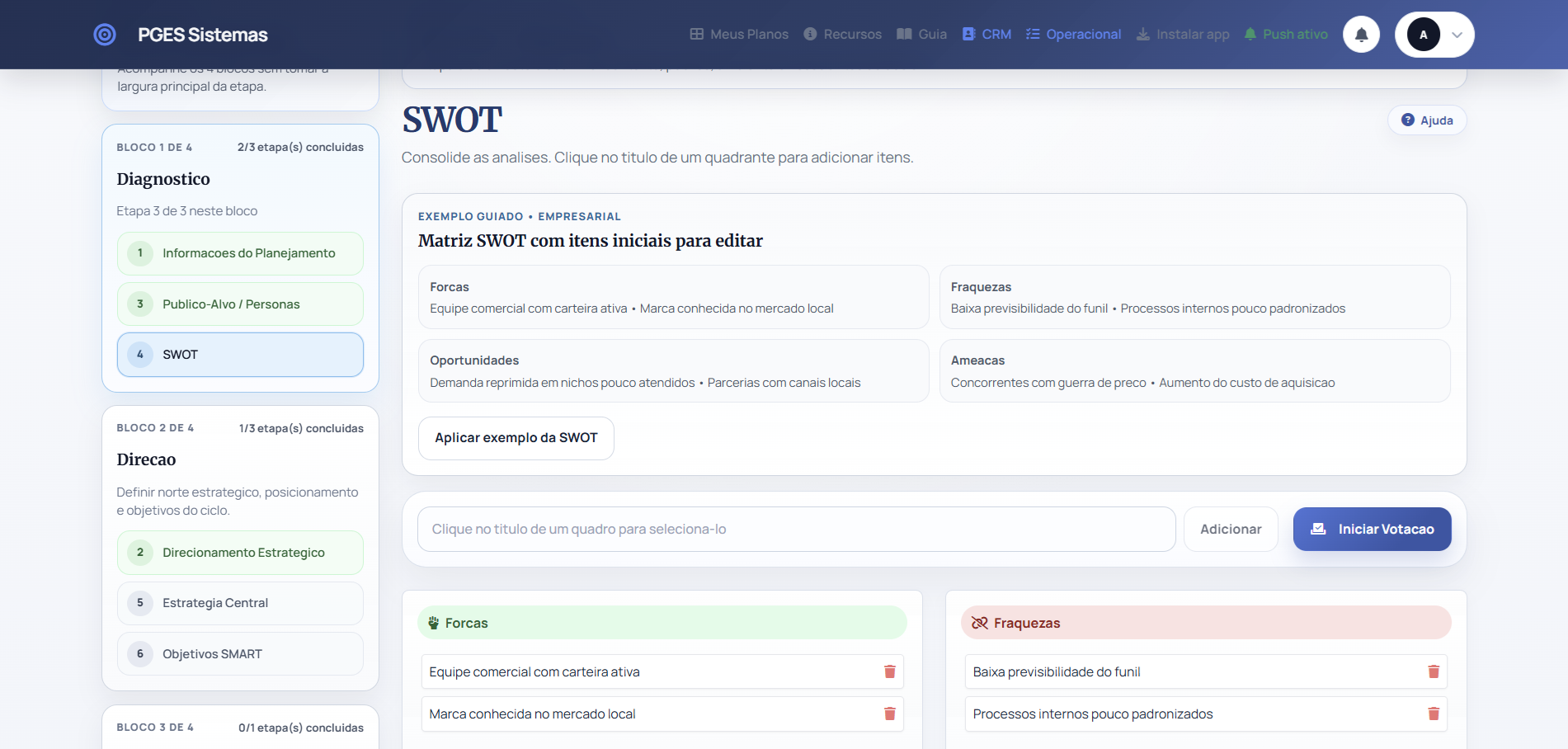Viewport: 1568px width, 749px height.
Task: Go to CRM in the navbar
Action: 986,34
